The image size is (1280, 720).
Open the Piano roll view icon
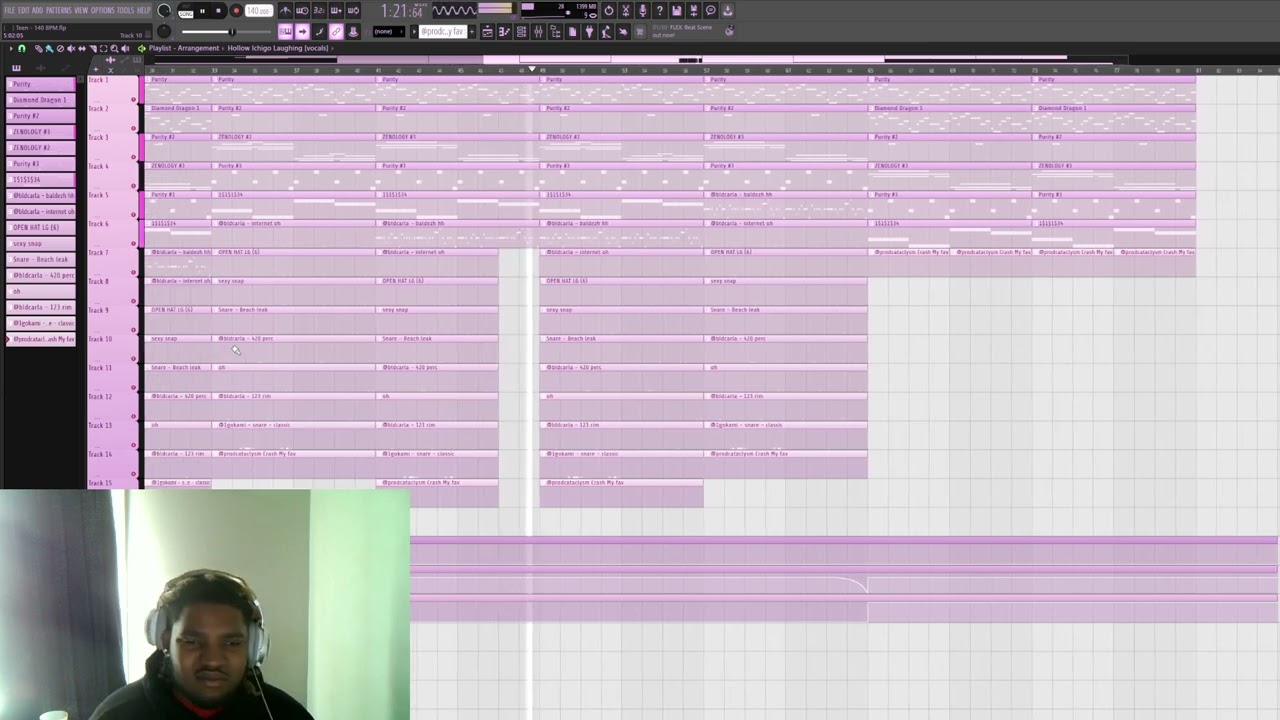click(505, 31)
